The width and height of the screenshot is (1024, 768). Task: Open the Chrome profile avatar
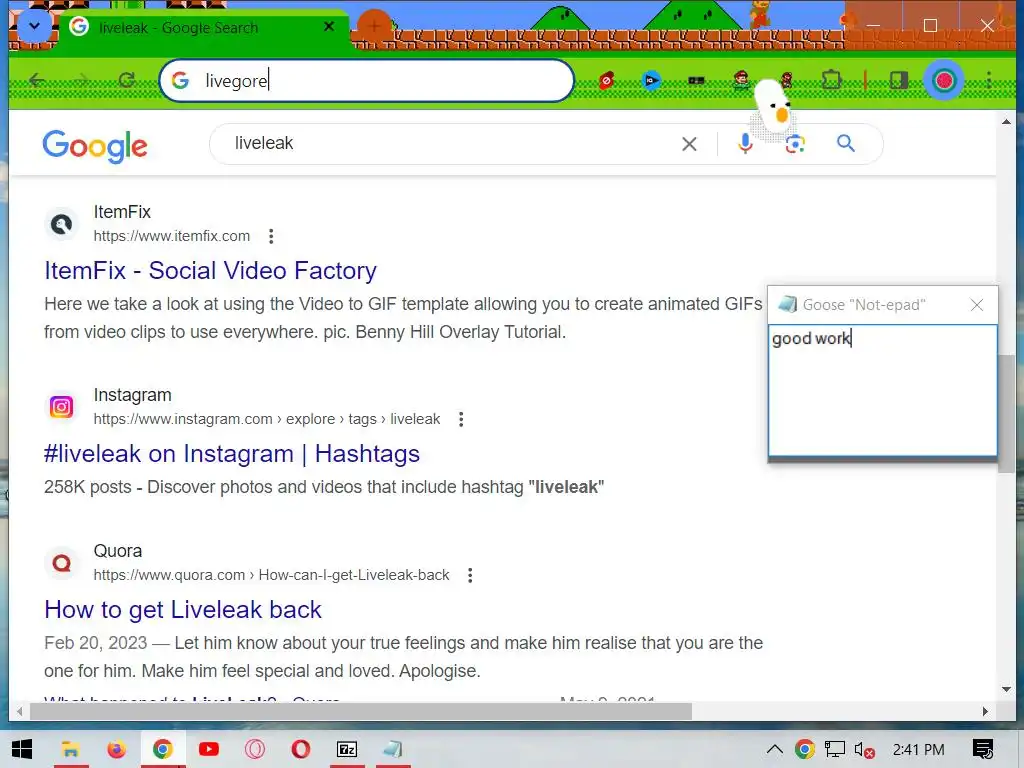944,80
